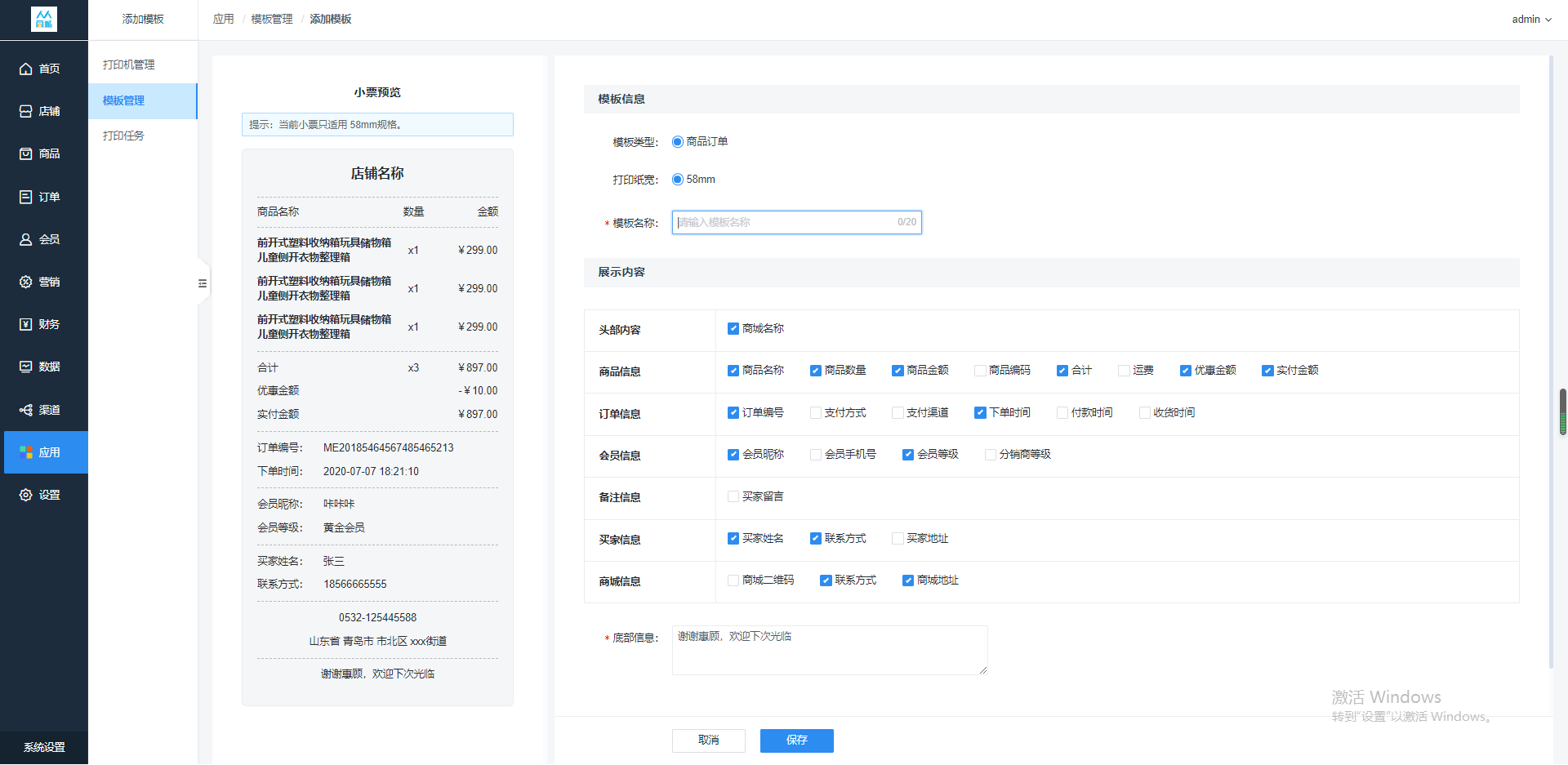This screenshot has height=765, width=1568.
Task: Enable the 买家地址 checkbox
Action: pyautogui.click(x=898, y=539)
